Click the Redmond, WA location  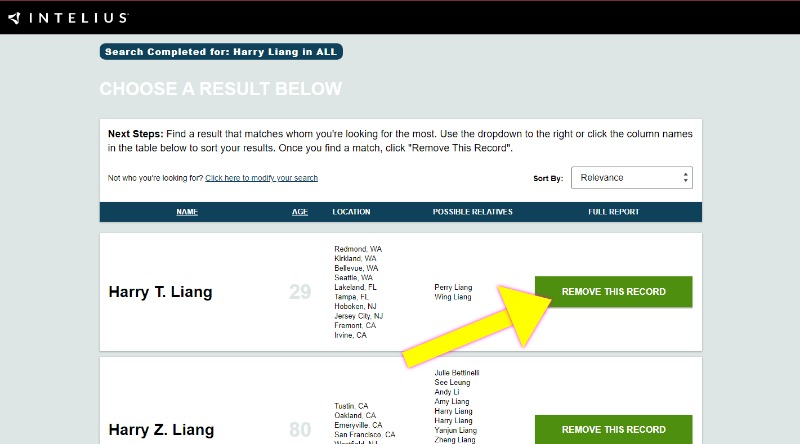[358, 249]
